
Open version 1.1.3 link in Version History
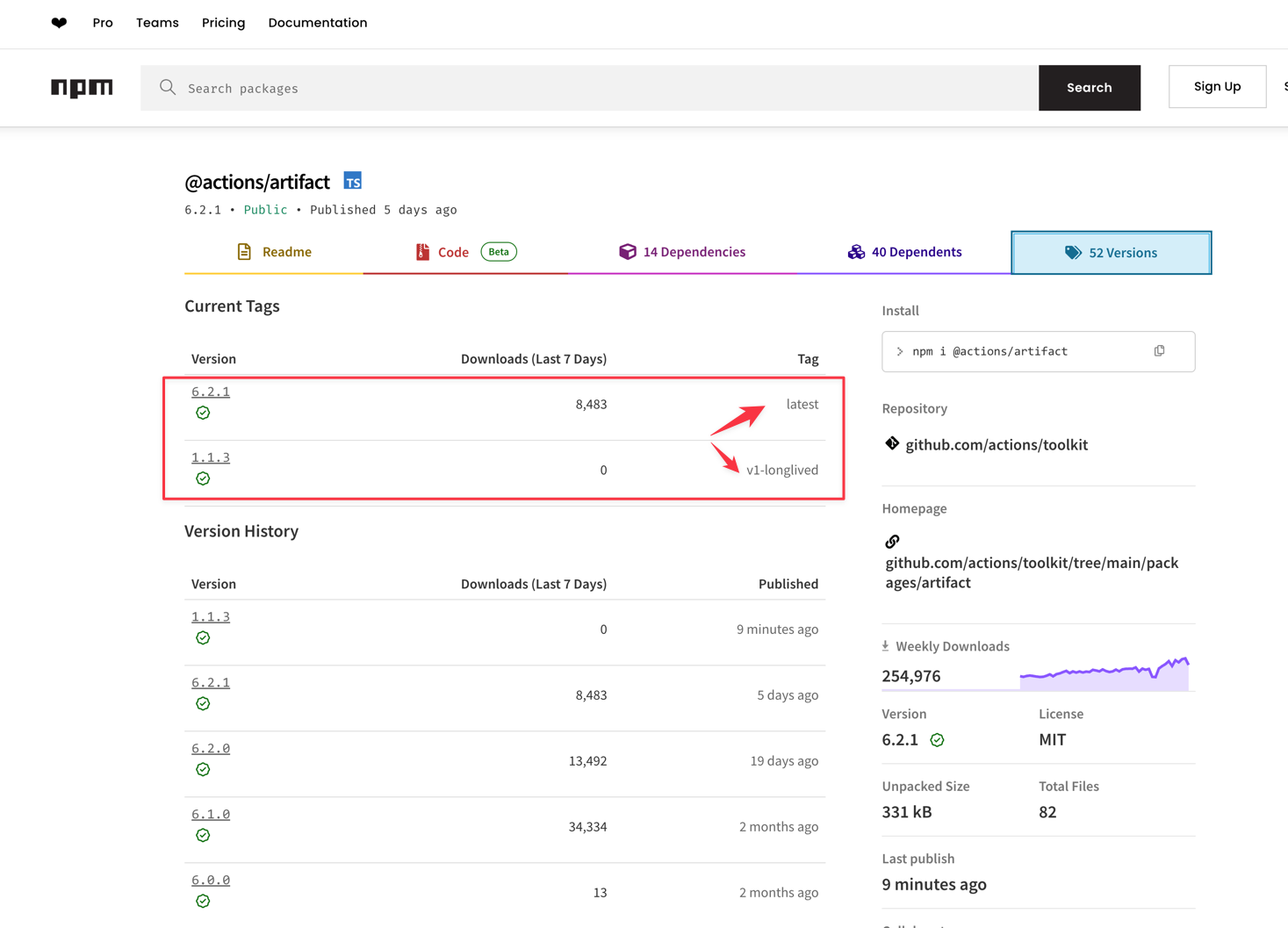coord(211,617)
